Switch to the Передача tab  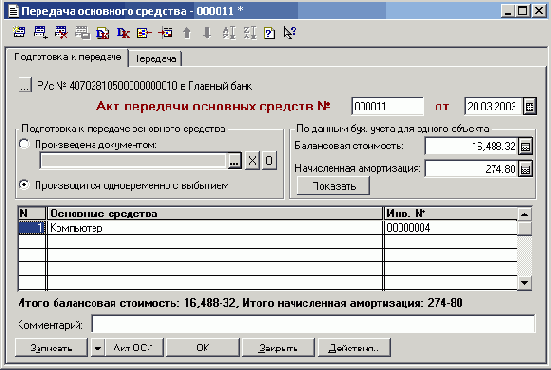155,59
